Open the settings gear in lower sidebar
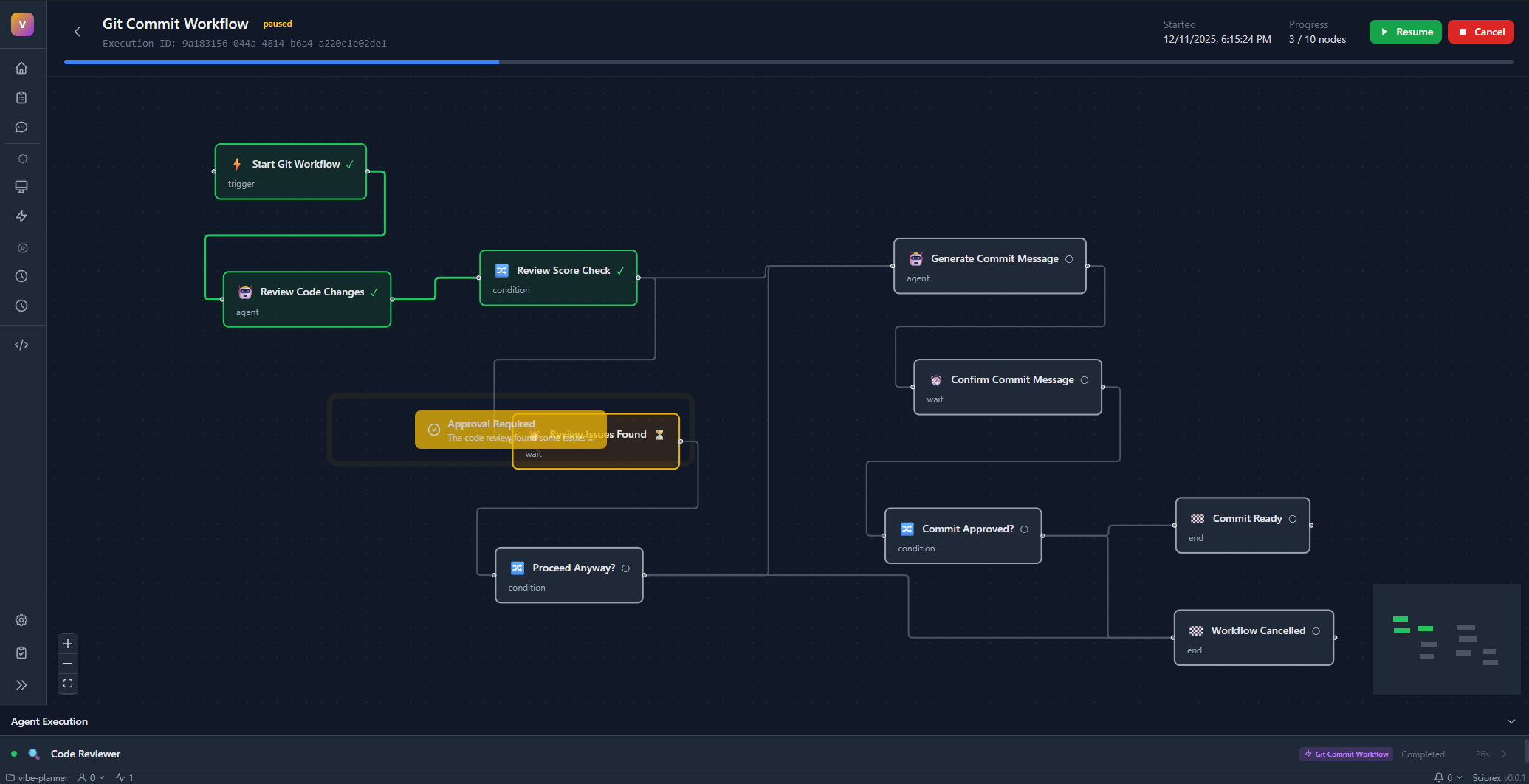Image resolution: width=1529 pixels, height=784 pixels. [x=21, y=620]
